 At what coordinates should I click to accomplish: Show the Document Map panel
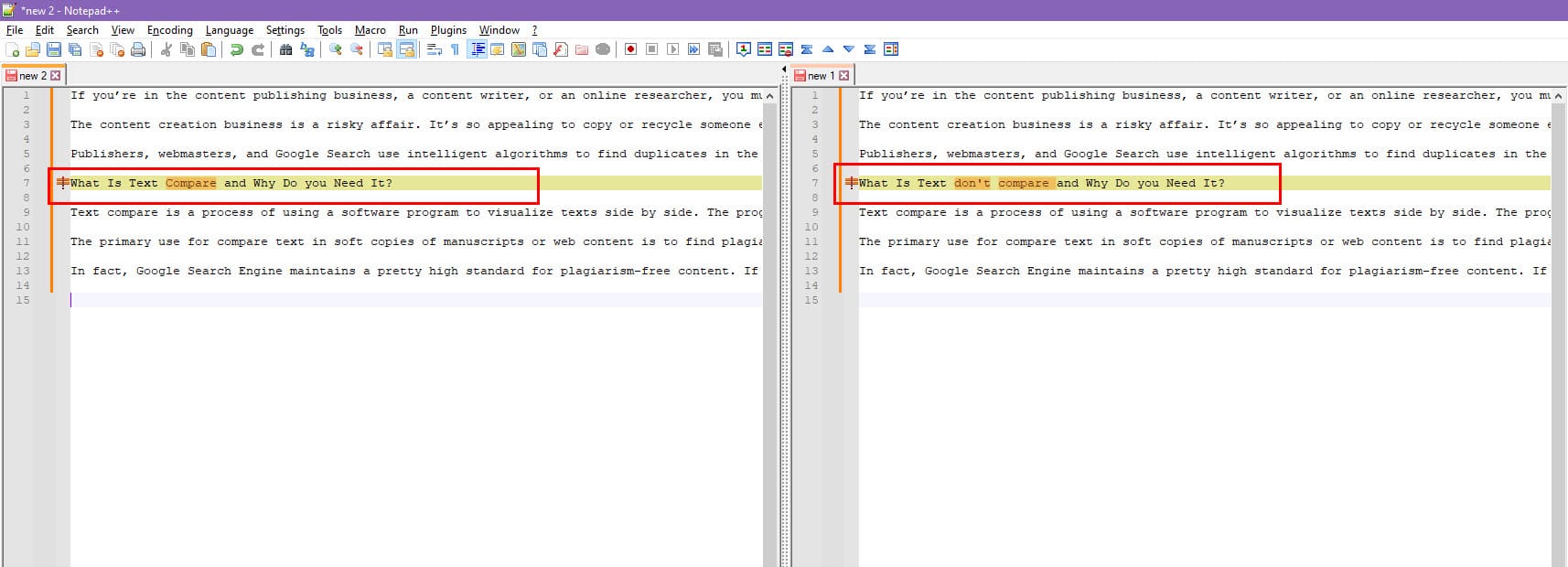coord(519,49)
